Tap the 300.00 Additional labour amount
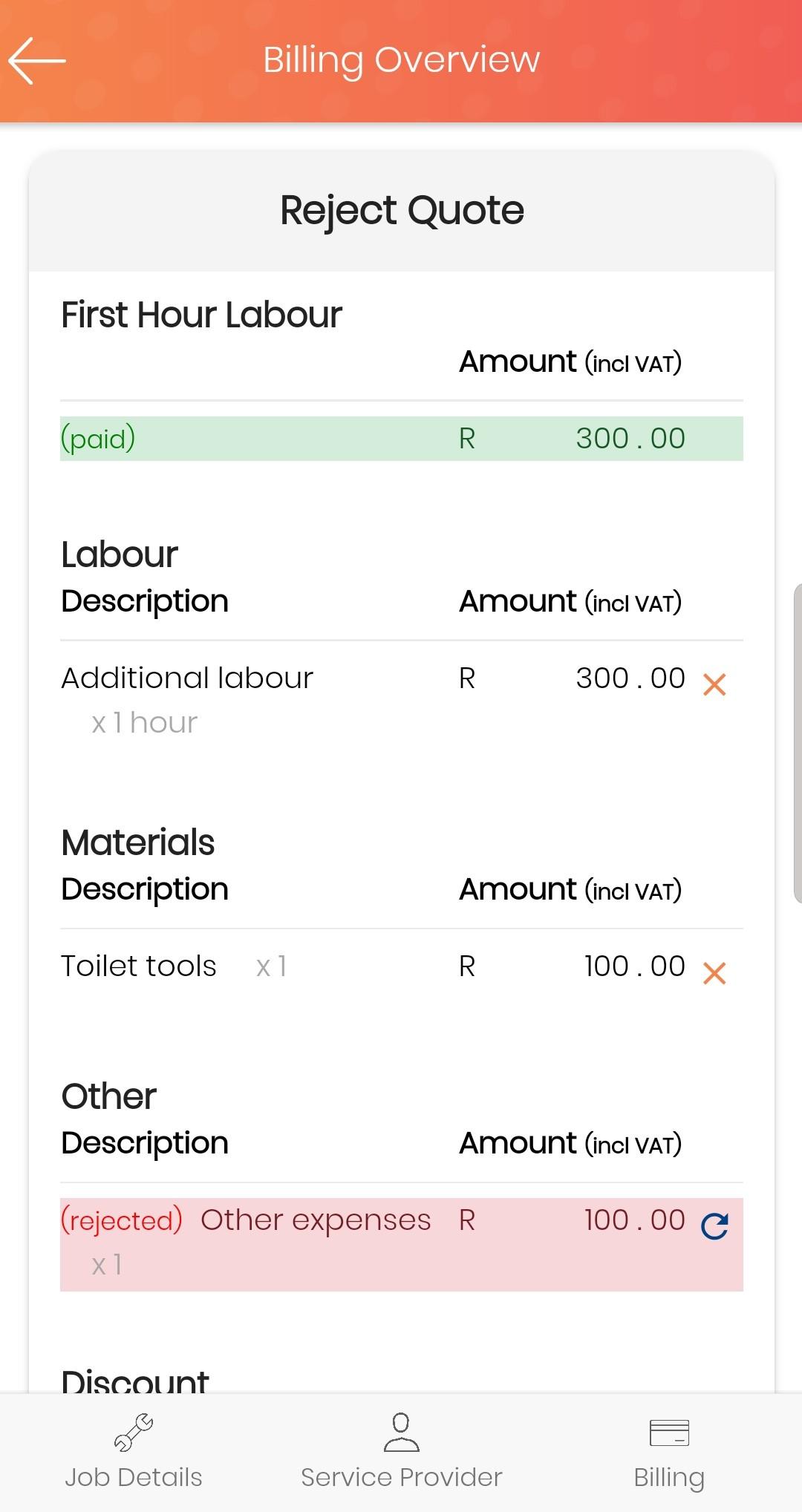The image size is (802, 1512). point(630,678)
